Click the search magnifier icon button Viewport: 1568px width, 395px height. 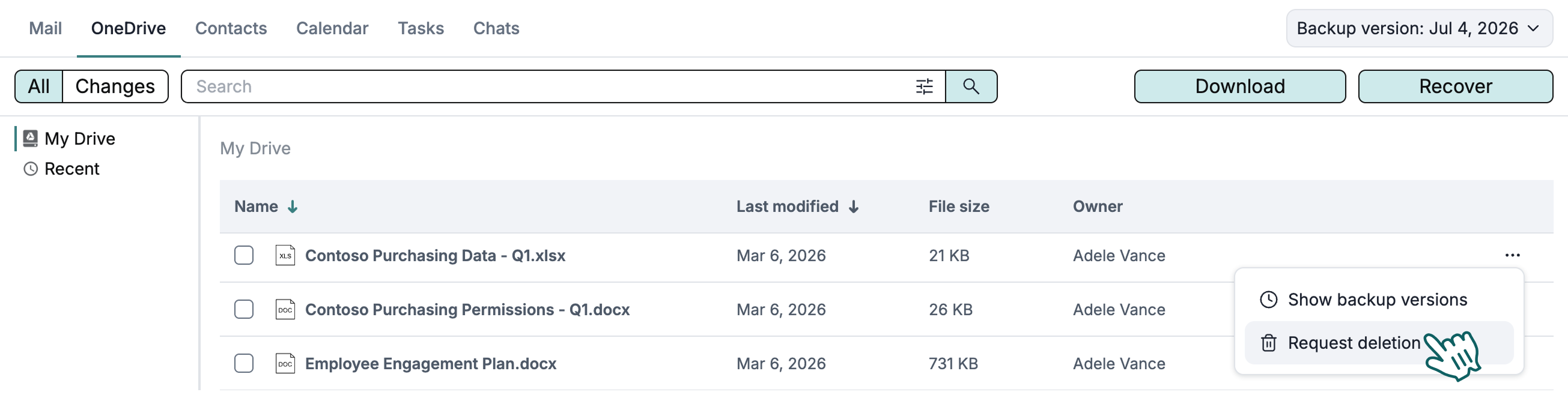coord(971,86)
